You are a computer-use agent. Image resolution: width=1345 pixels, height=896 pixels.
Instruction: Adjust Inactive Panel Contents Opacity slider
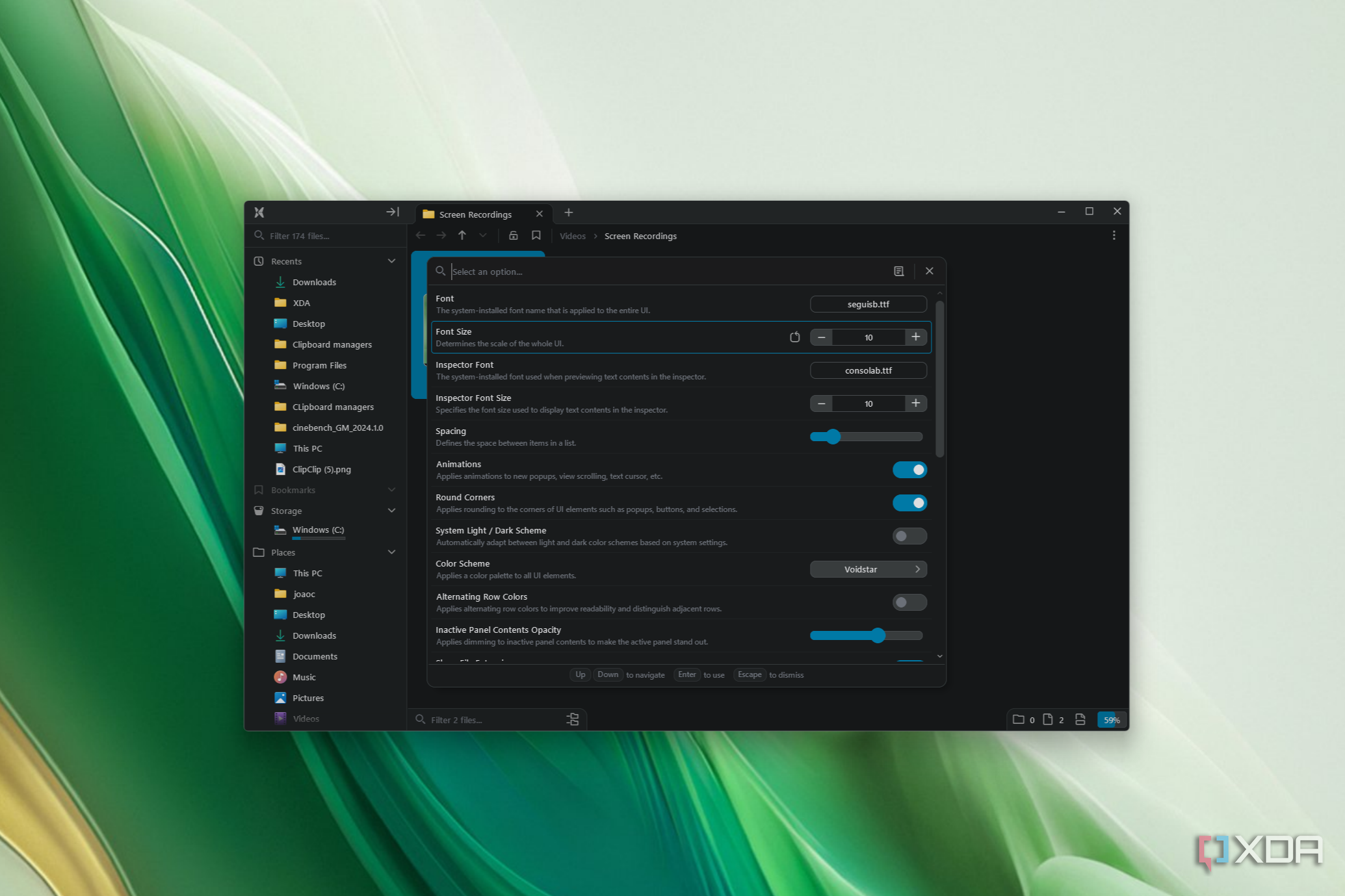(x=866, y=635)
